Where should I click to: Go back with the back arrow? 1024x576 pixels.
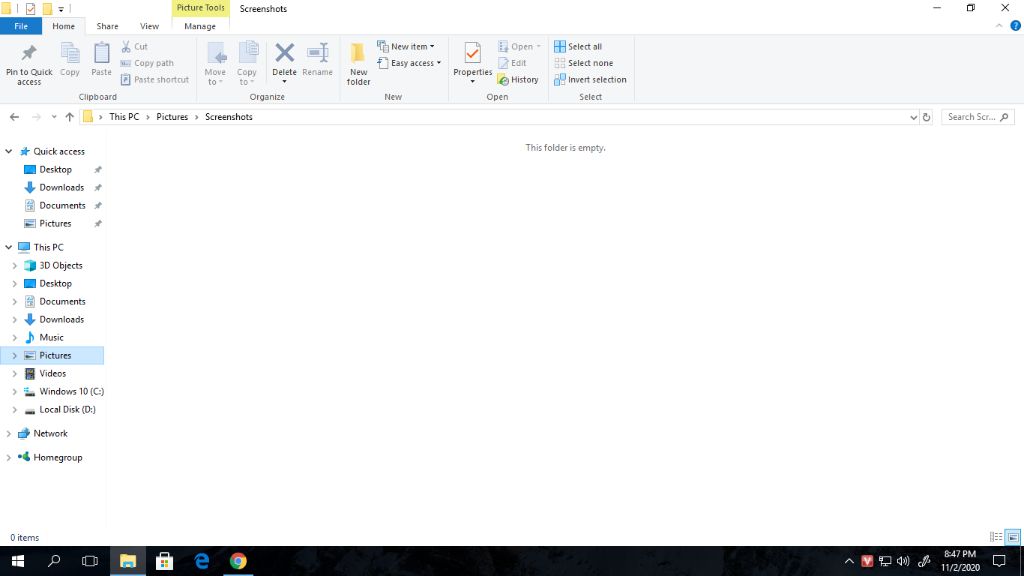tap(14, 117)
